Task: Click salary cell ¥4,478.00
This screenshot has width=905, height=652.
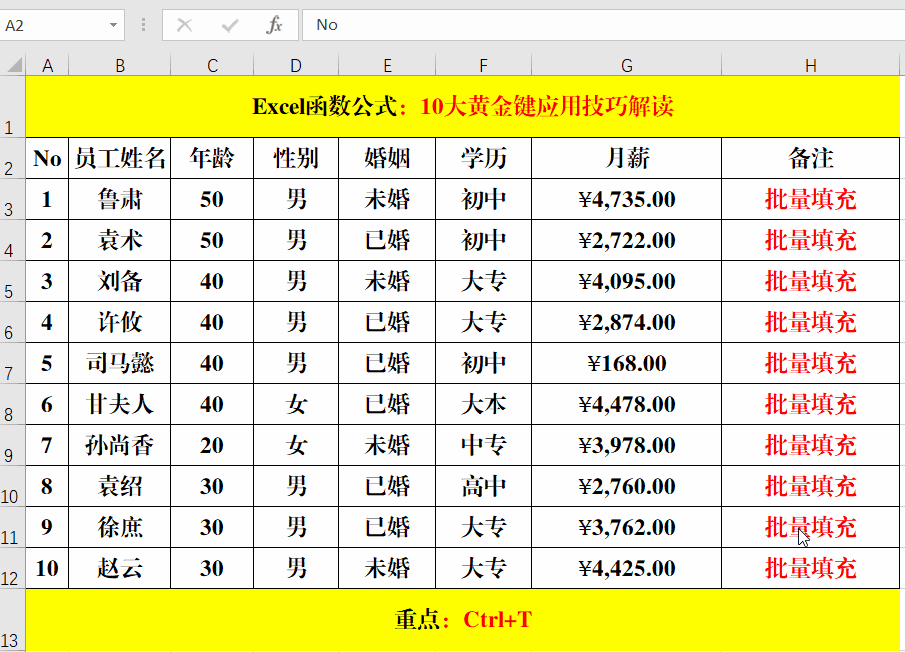Action: tap(626, 404)
